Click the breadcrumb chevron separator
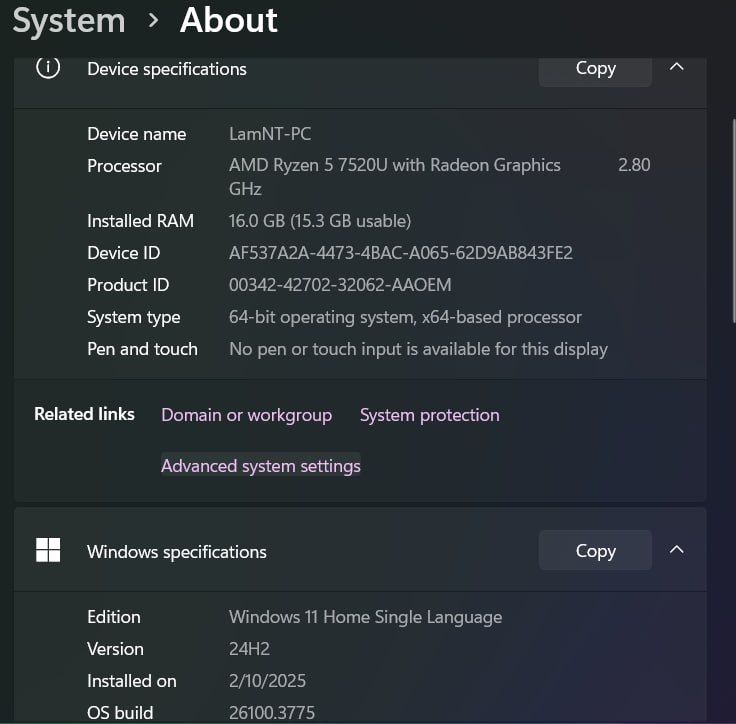 pyautogui.click(x=153, y=20)
